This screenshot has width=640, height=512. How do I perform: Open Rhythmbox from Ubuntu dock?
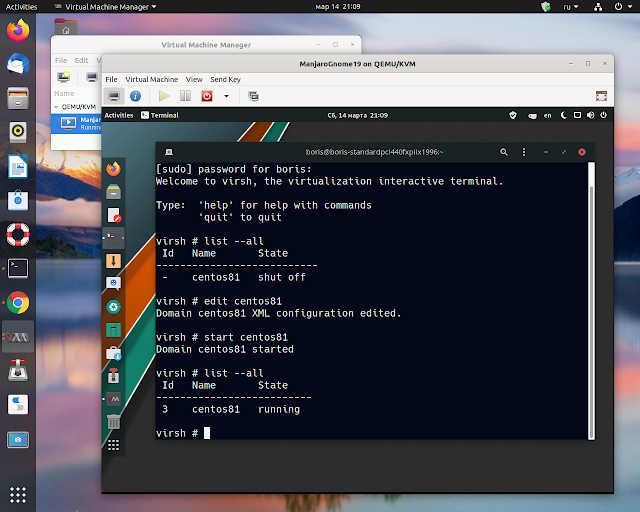[18, 132]
